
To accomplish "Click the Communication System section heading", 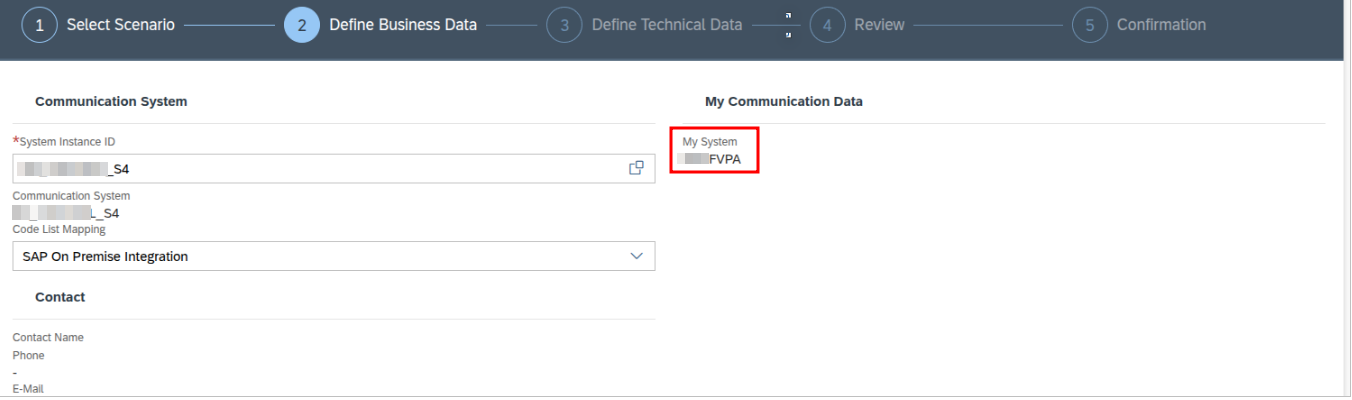I will pos(111,101).
